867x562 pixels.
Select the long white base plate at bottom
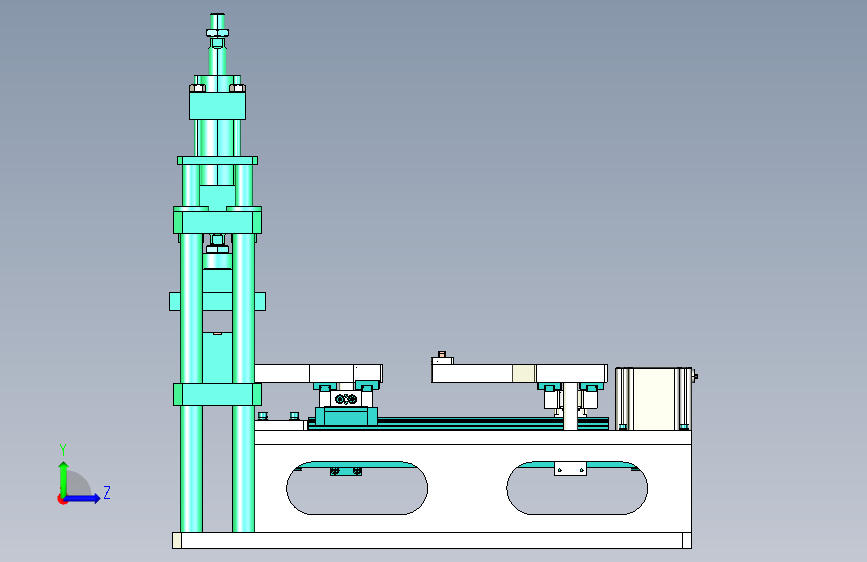tap(432, 540)
